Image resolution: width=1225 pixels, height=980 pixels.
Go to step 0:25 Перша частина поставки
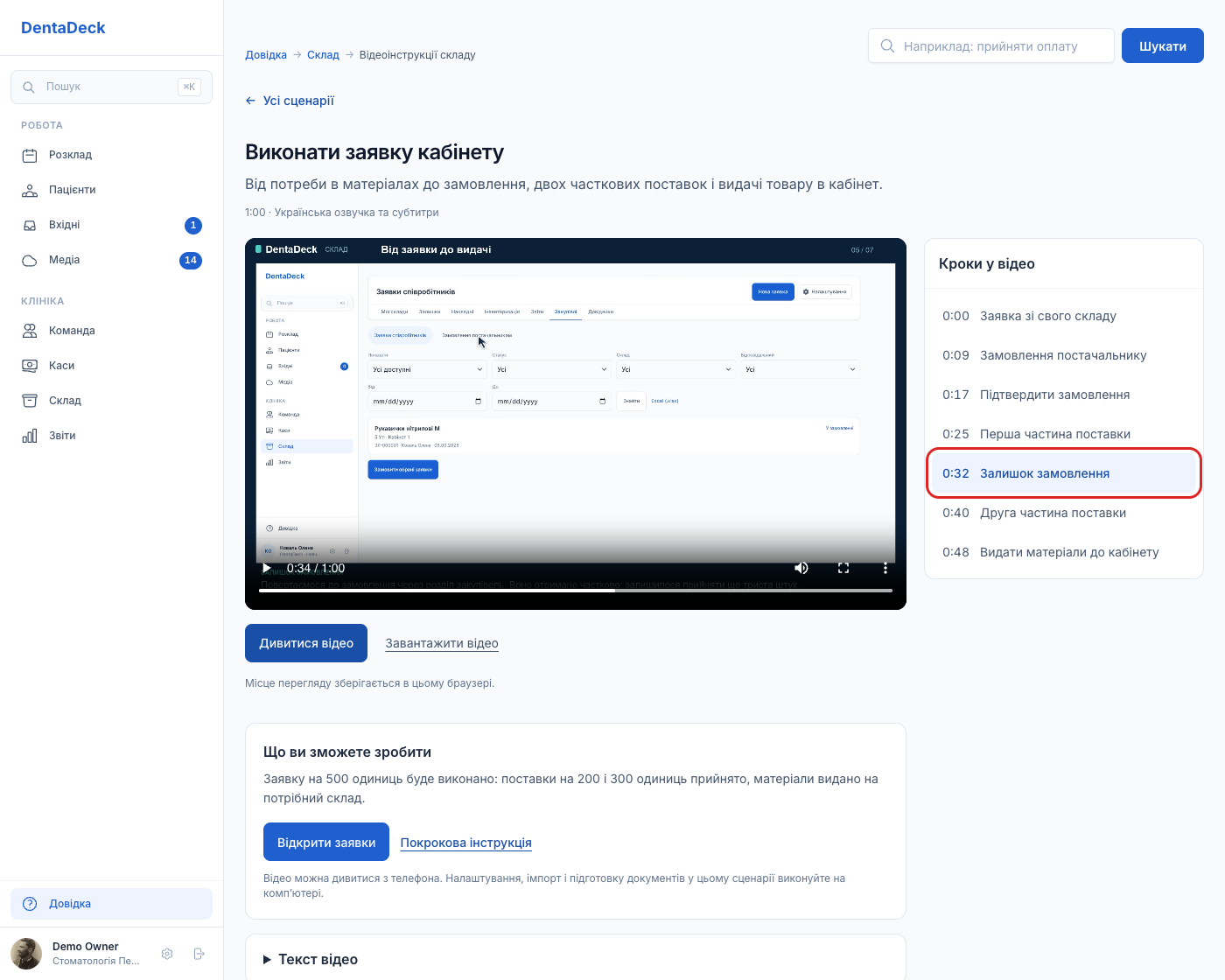click(1063, 434)
